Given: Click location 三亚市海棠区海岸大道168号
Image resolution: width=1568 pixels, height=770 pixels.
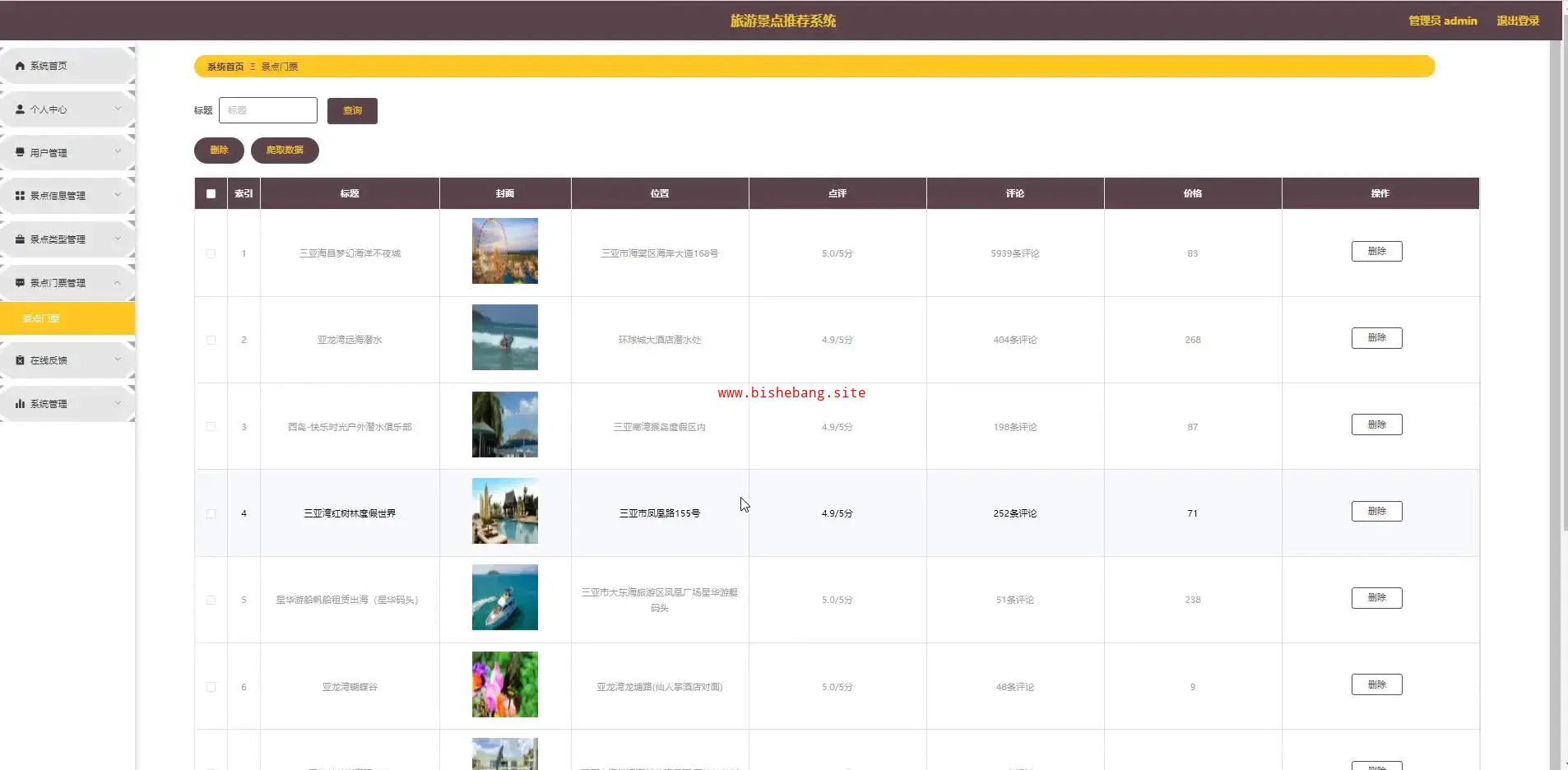Looking at the screenshot, I should (660, 253).
